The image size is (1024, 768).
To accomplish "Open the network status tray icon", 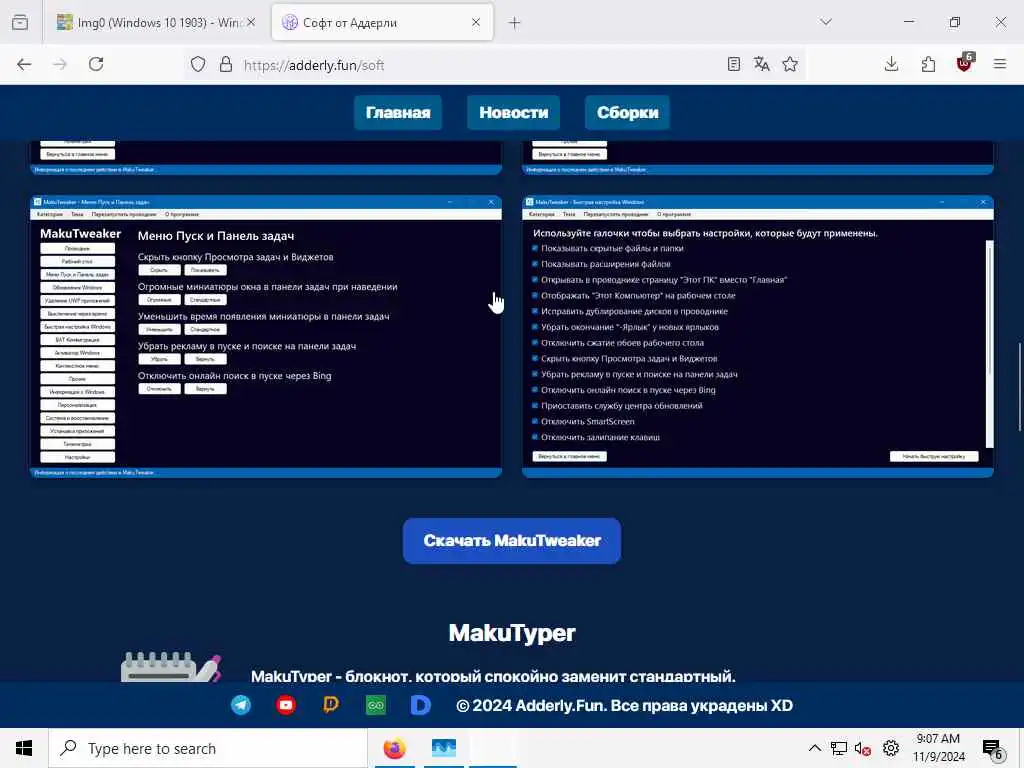I will (839, 748).
